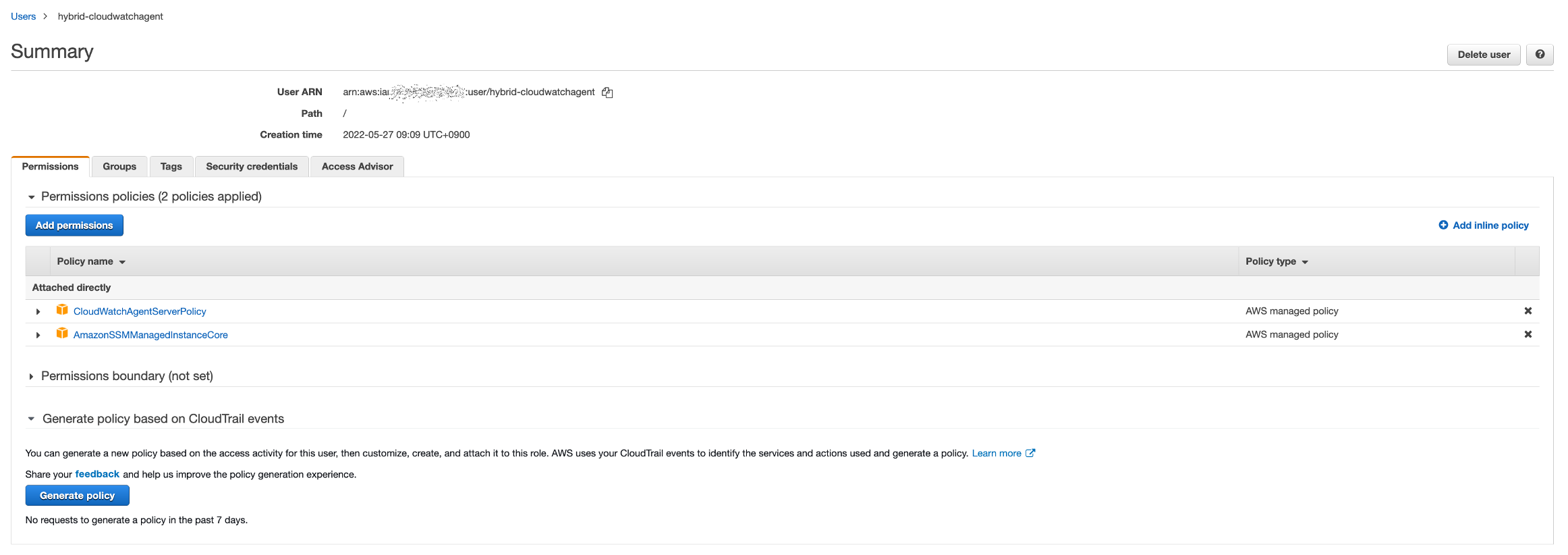This screenshot has height=555, width=1568.
Task: Select the User ARN value text
Action: (x=469, y=92)
